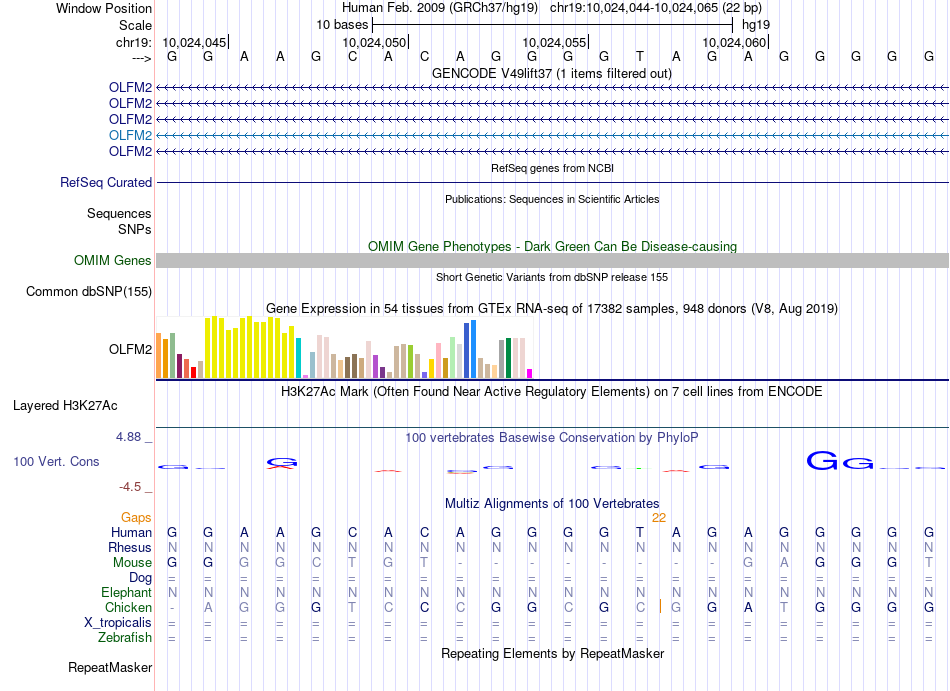
Task: Click the magenta bar at GTEx chart end
Action: 530,374
